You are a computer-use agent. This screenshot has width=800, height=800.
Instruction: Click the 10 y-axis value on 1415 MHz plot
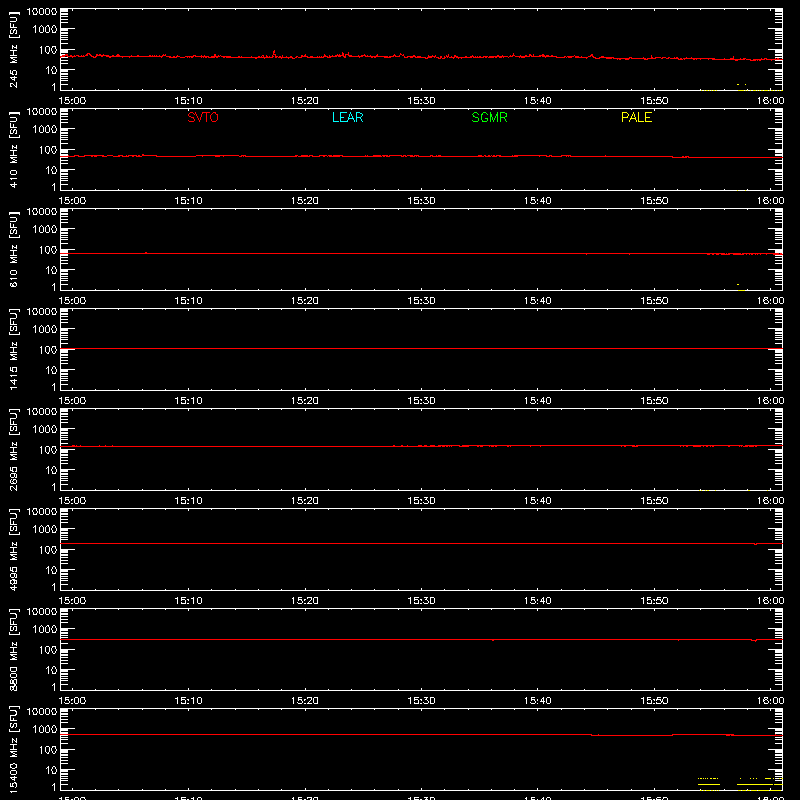[x=51, y=370]
